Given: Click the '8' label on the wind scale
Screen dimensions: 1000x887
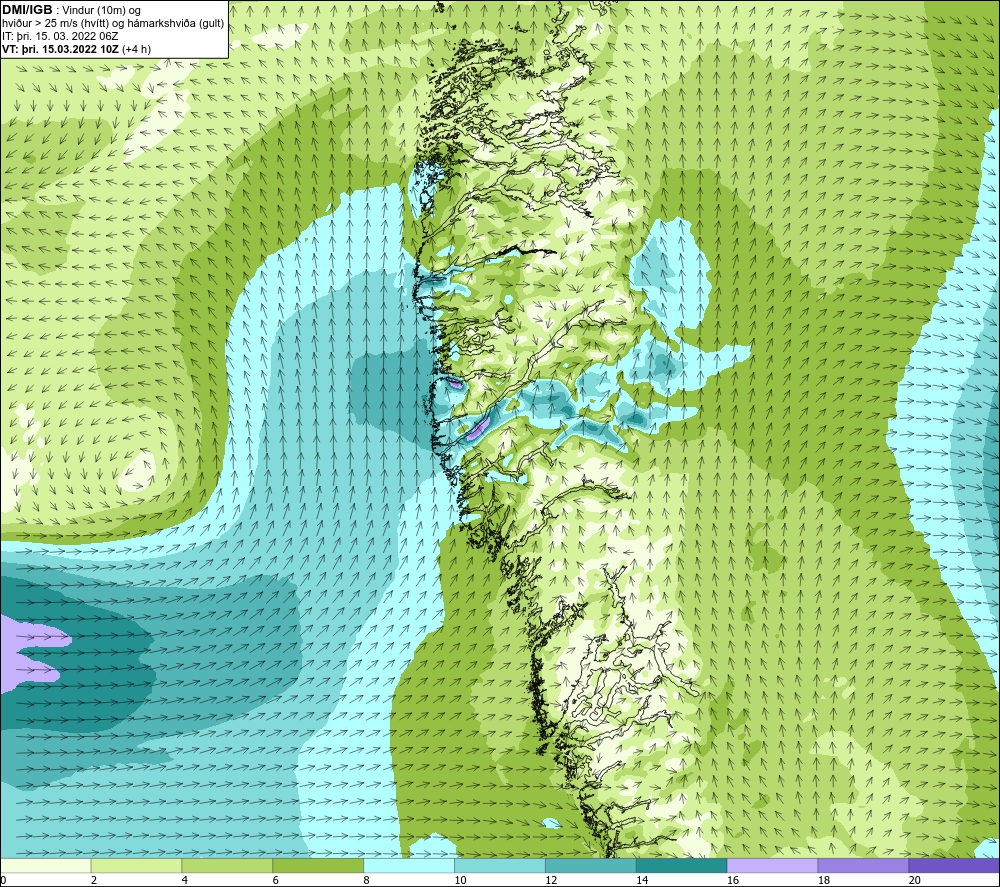Looking at the screenshot, I should (x=367, y=880).
